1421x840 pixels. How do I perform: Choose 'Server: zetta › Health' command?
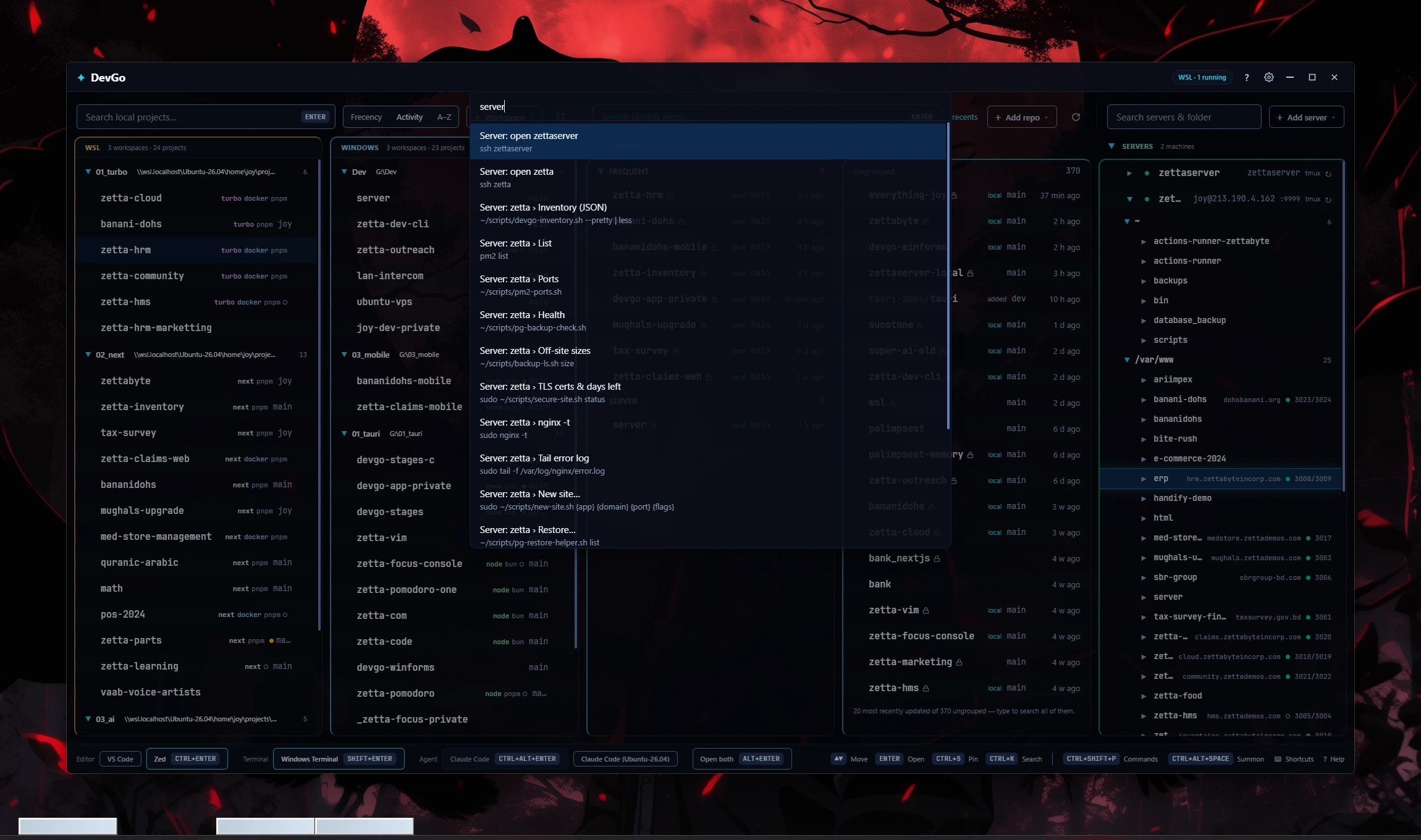coord(708,321)
